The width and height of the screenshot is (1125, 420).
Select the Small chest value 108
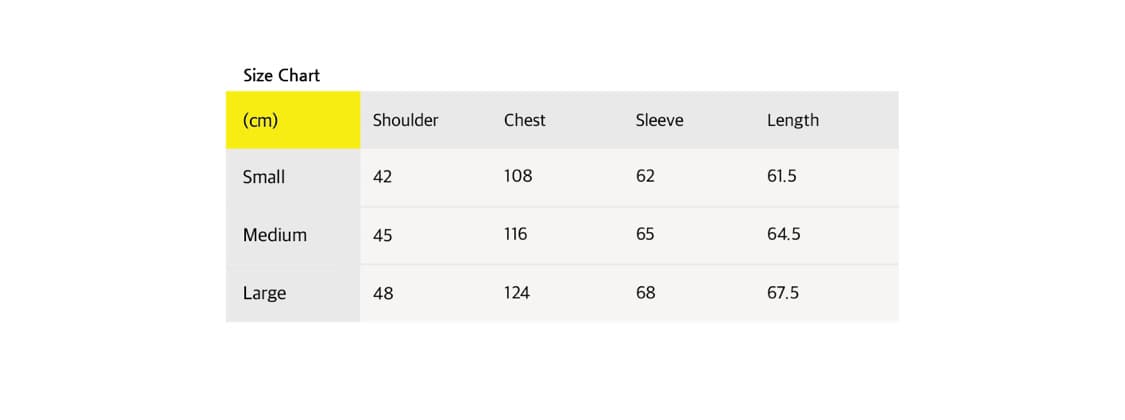(518, 176)
